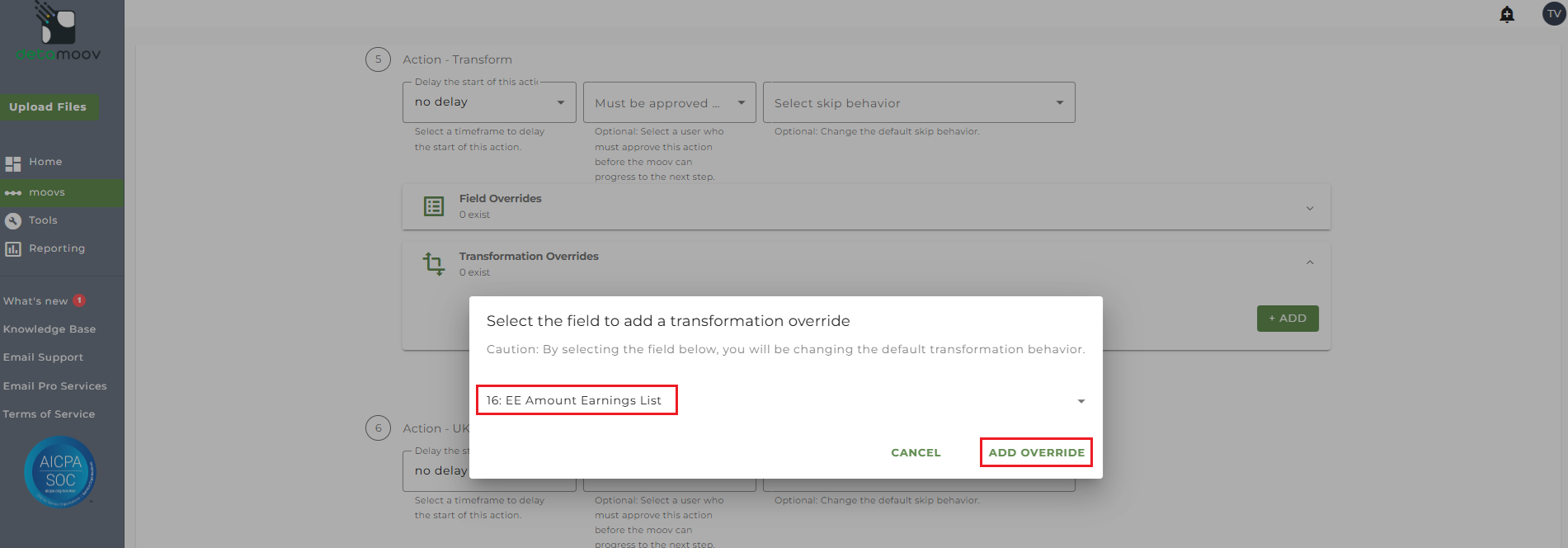Open What's new in sidebar

click(x=36, y=301)
